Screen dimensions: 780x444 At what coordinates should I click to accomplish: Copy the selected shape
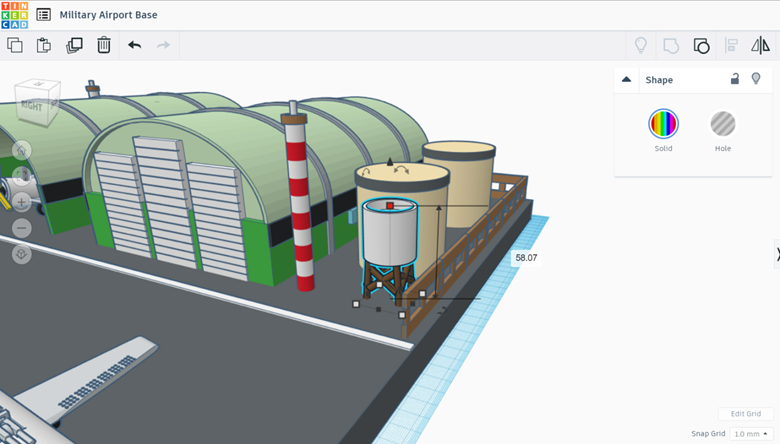[15, 45]
